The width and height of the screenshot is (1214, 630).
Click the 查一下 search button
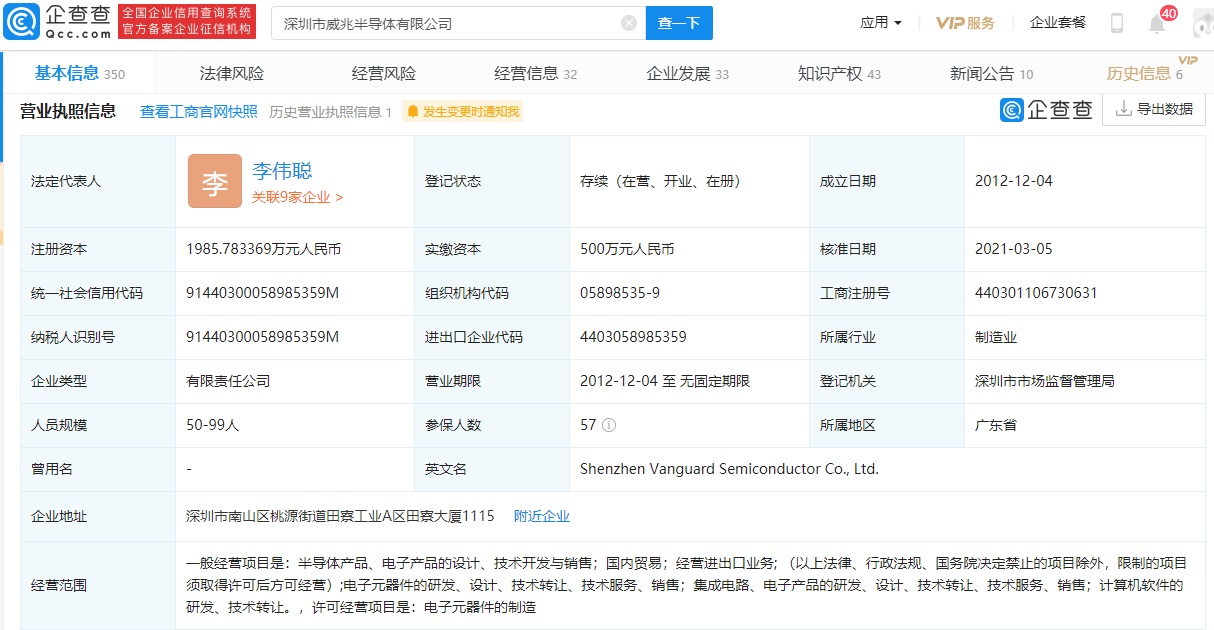[x=679, y=23]
